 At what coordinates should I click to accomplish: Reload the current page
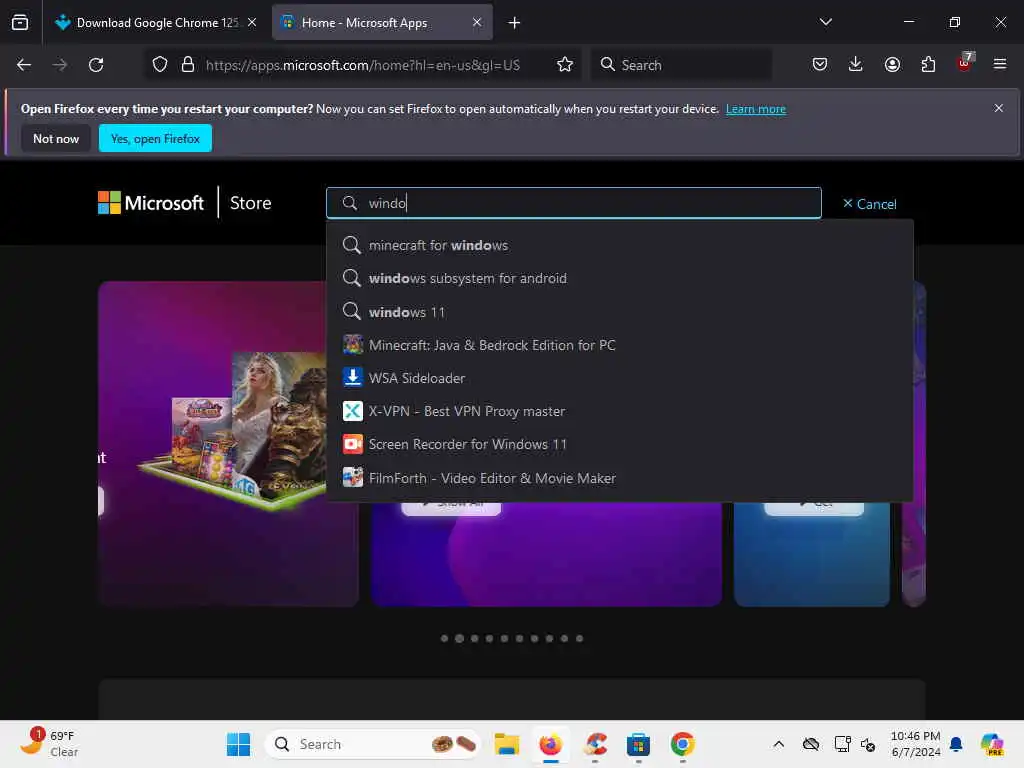pyautogui.click(x=96, y=65)
